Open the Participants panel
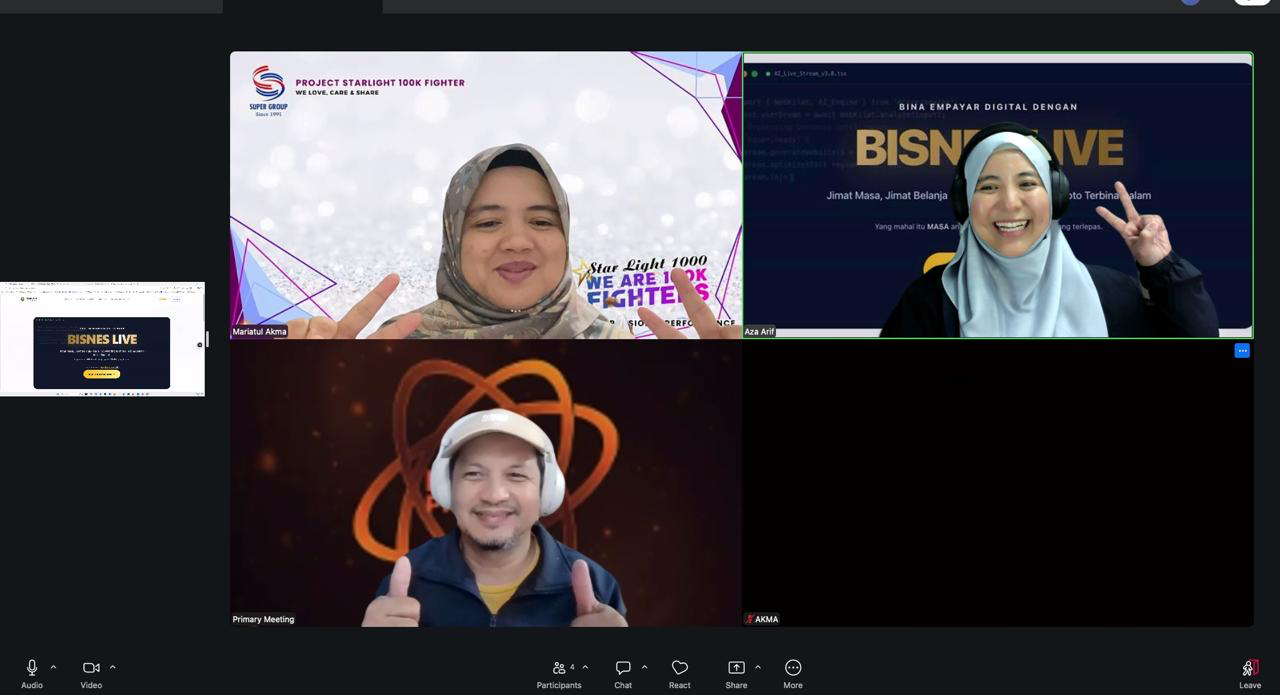1280x695 pixels. tap(559, 674)
